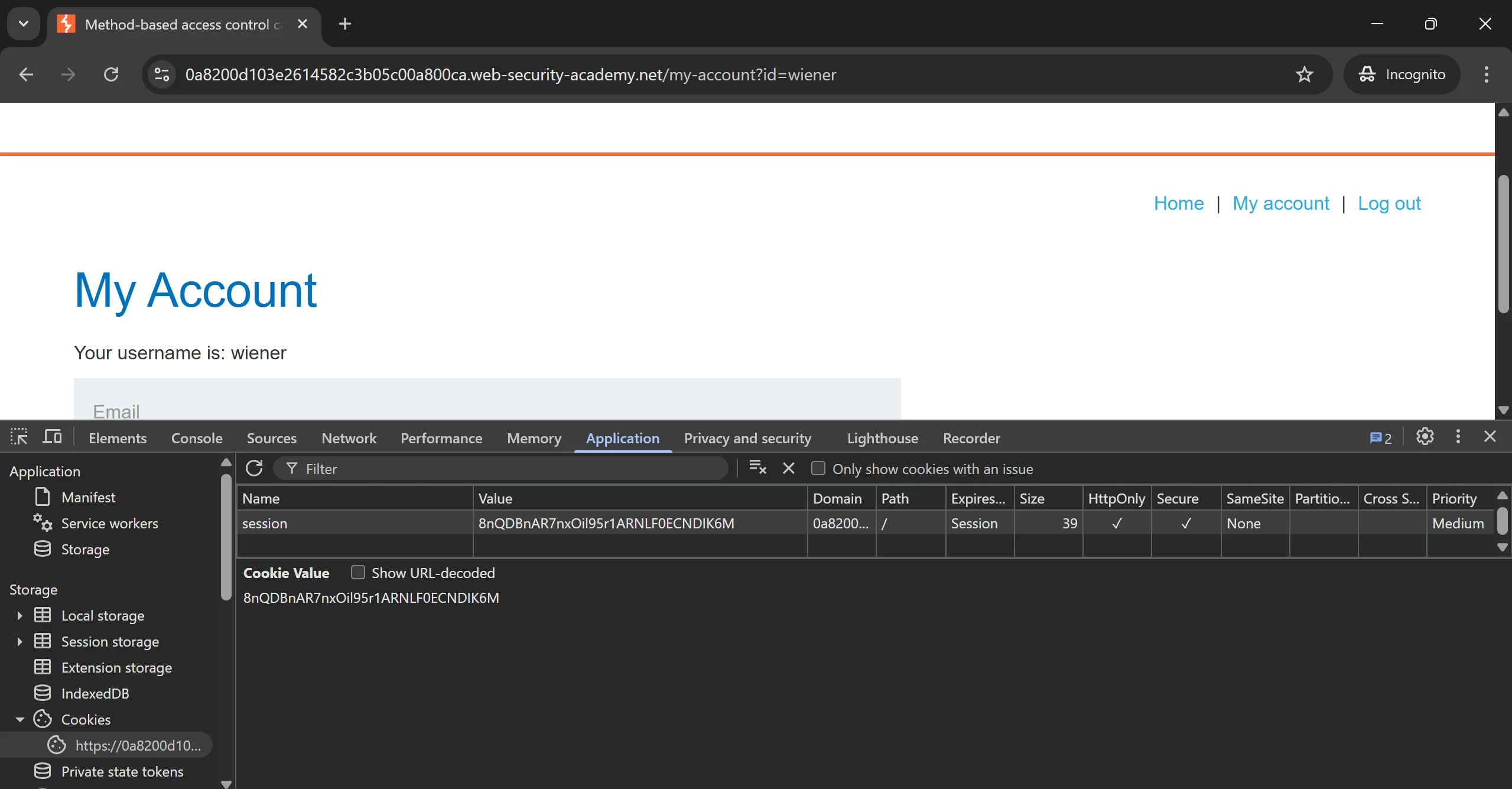Check the Show URL-decoded box

coord(357,573)
